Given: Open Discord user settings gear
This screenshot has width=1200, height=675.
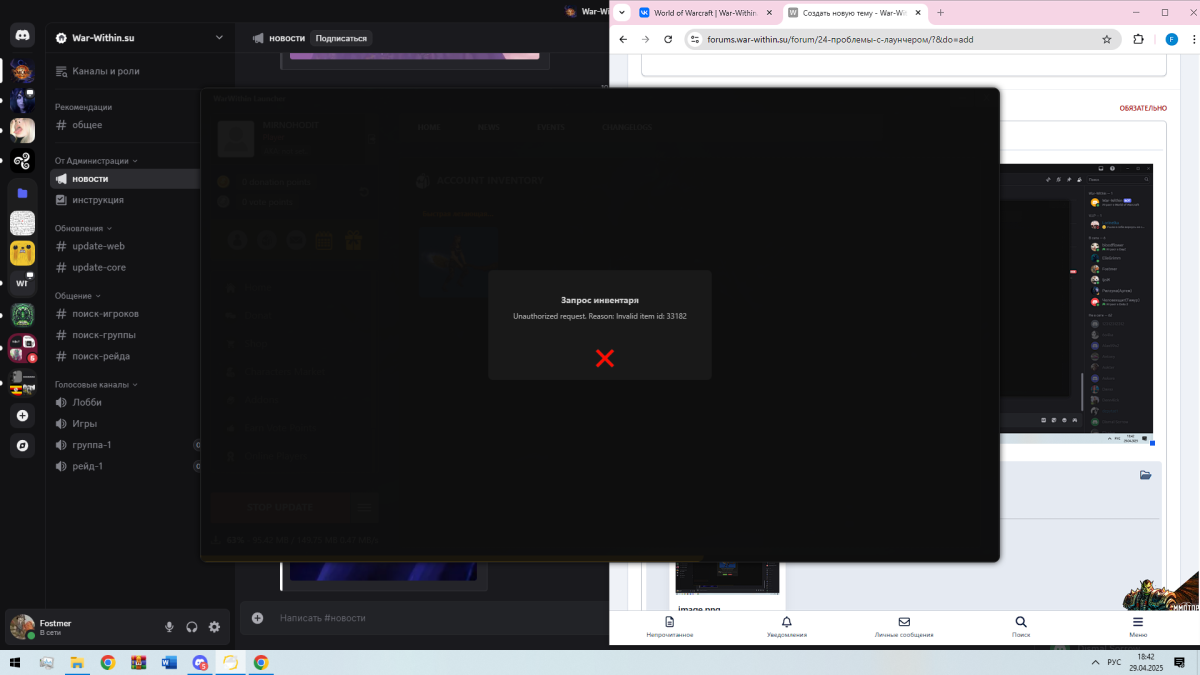Looking at the screenshot, I should point(214,627).
